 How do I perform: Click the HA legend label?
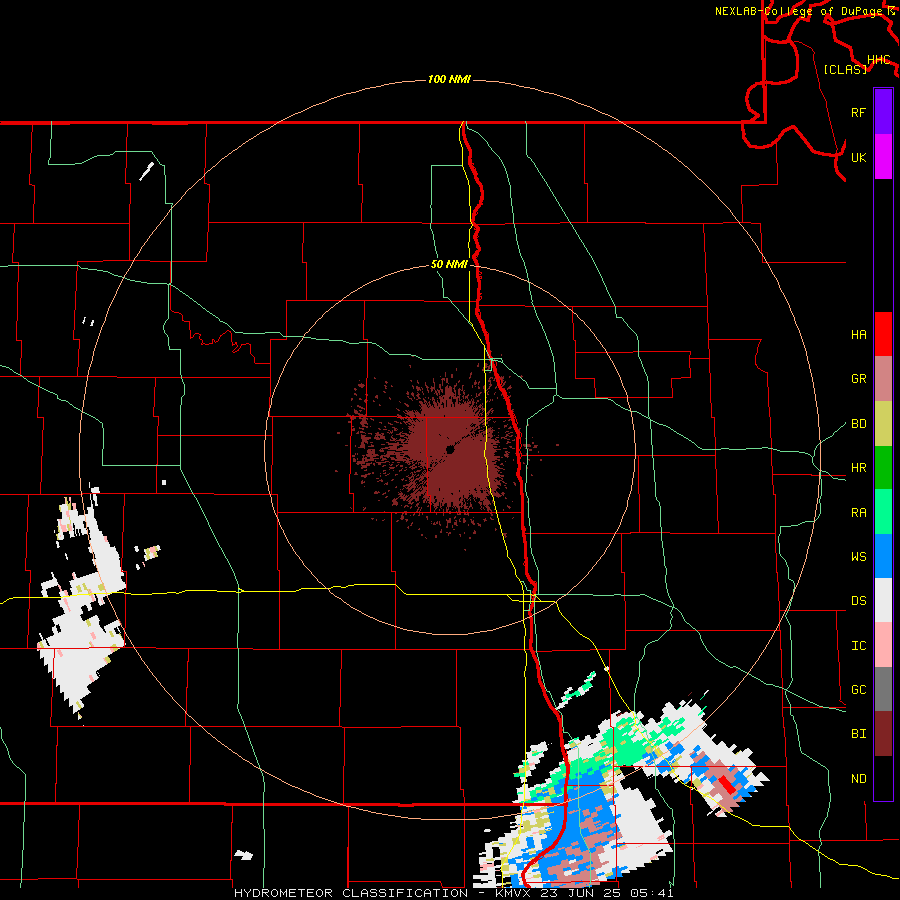pos(858,334)
